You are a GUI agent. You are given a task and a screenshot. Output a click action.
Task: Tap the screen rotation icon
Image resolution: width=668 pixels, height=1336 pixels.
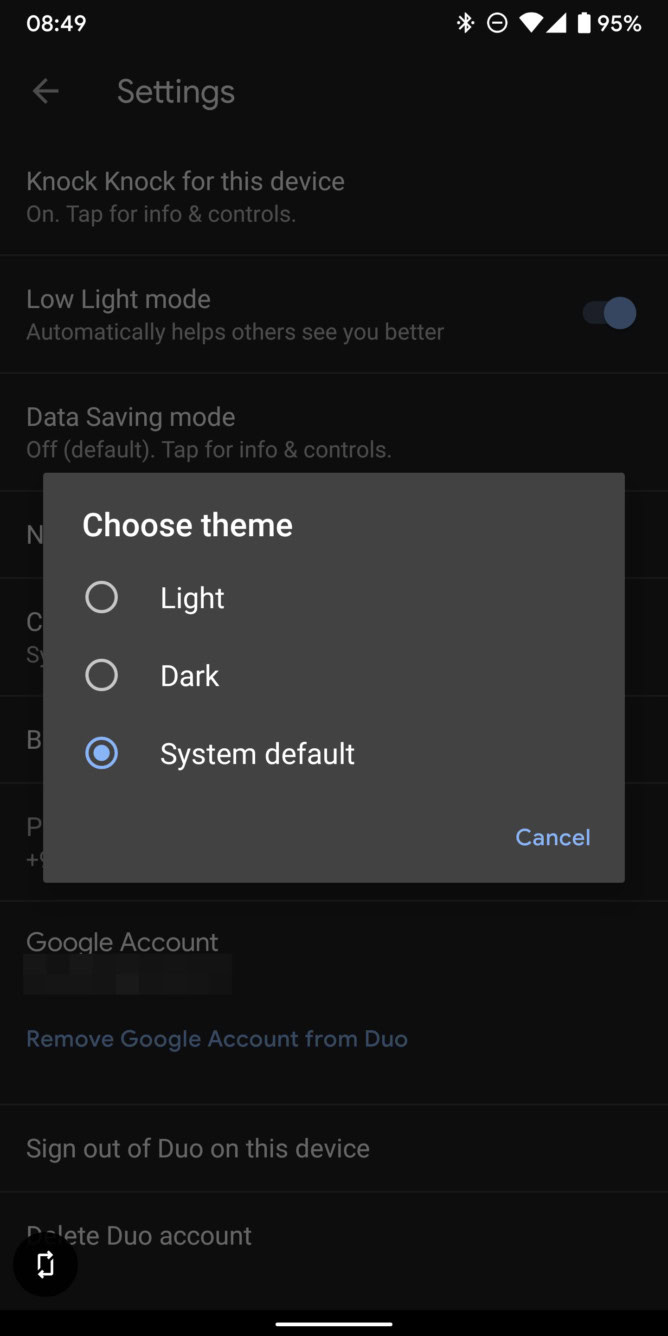coord(45,1264)
